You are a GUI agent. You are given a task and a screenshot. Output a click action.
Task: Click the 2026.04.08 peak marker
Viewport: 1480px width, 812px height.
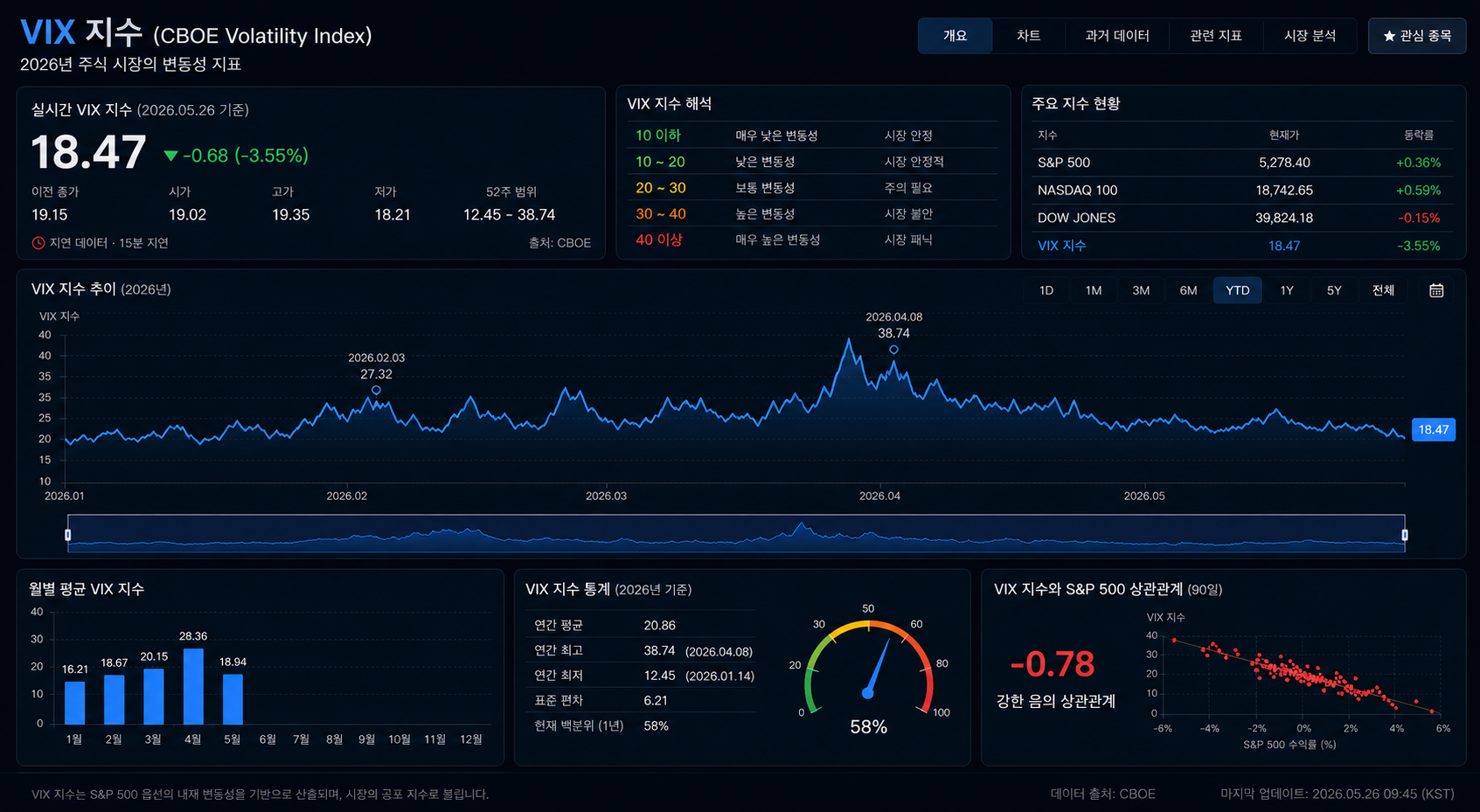click(893, 350)
